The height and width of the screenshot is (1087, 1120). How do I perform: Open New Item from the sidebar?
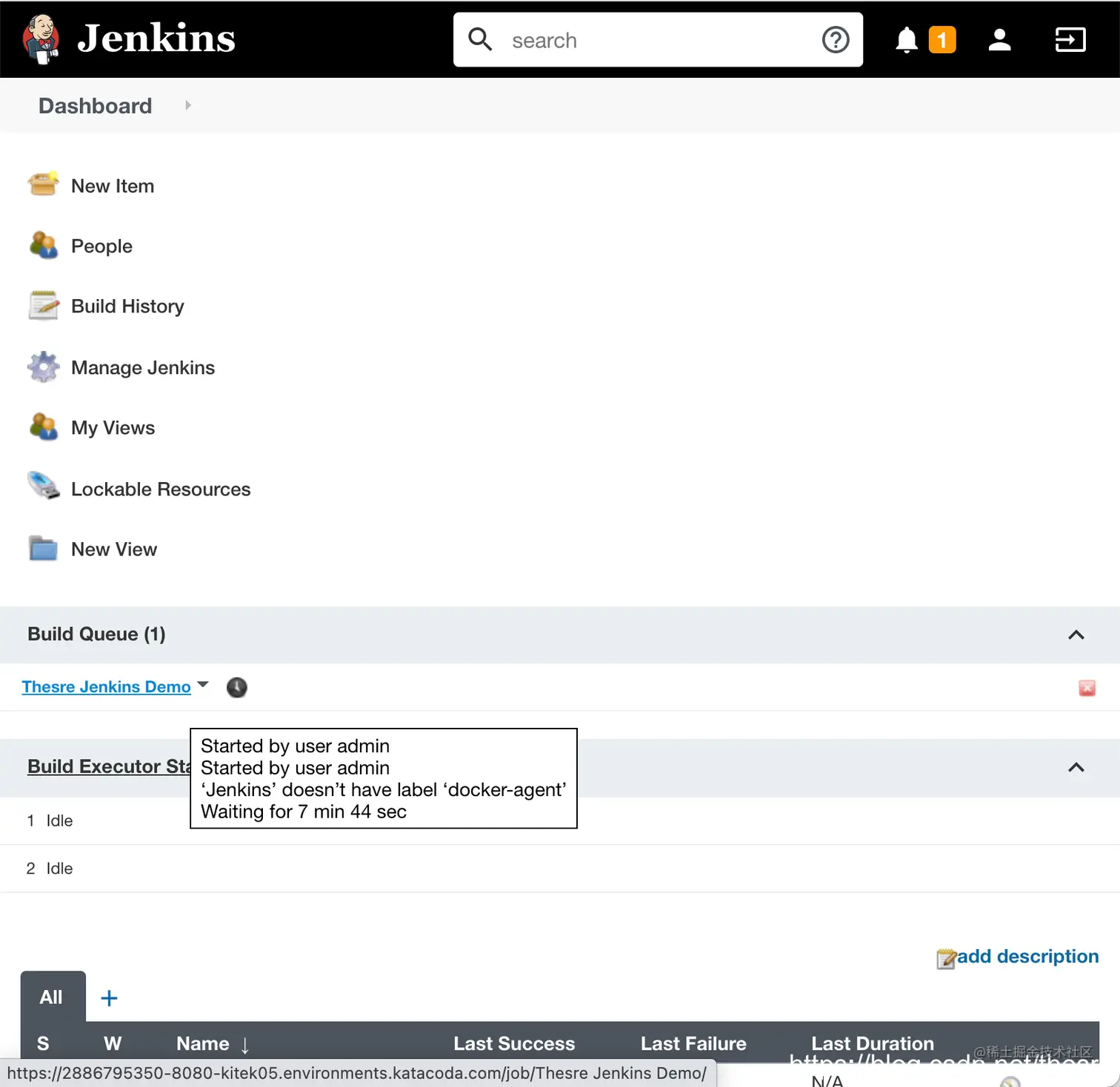pos(113,186)
